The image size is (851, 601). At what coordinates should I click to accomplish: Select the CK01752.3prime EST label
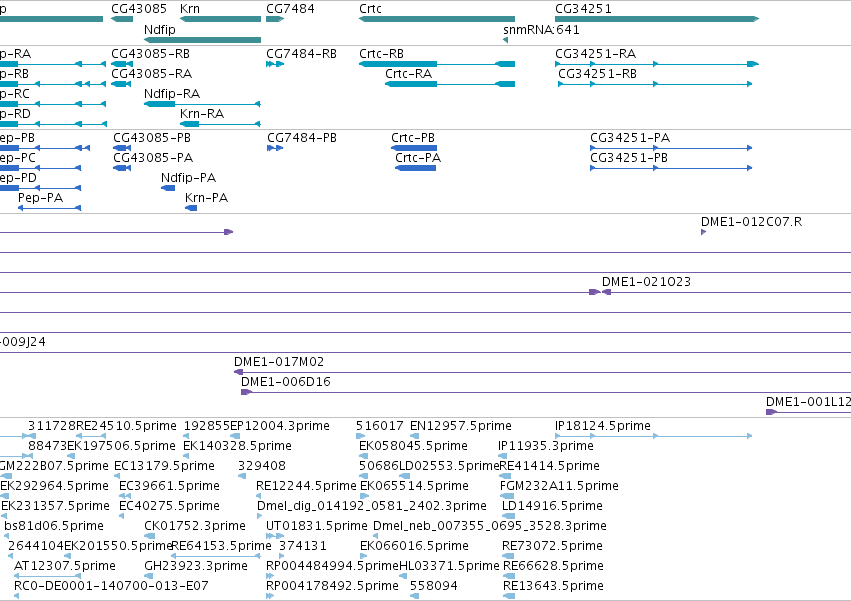point(195,527)
